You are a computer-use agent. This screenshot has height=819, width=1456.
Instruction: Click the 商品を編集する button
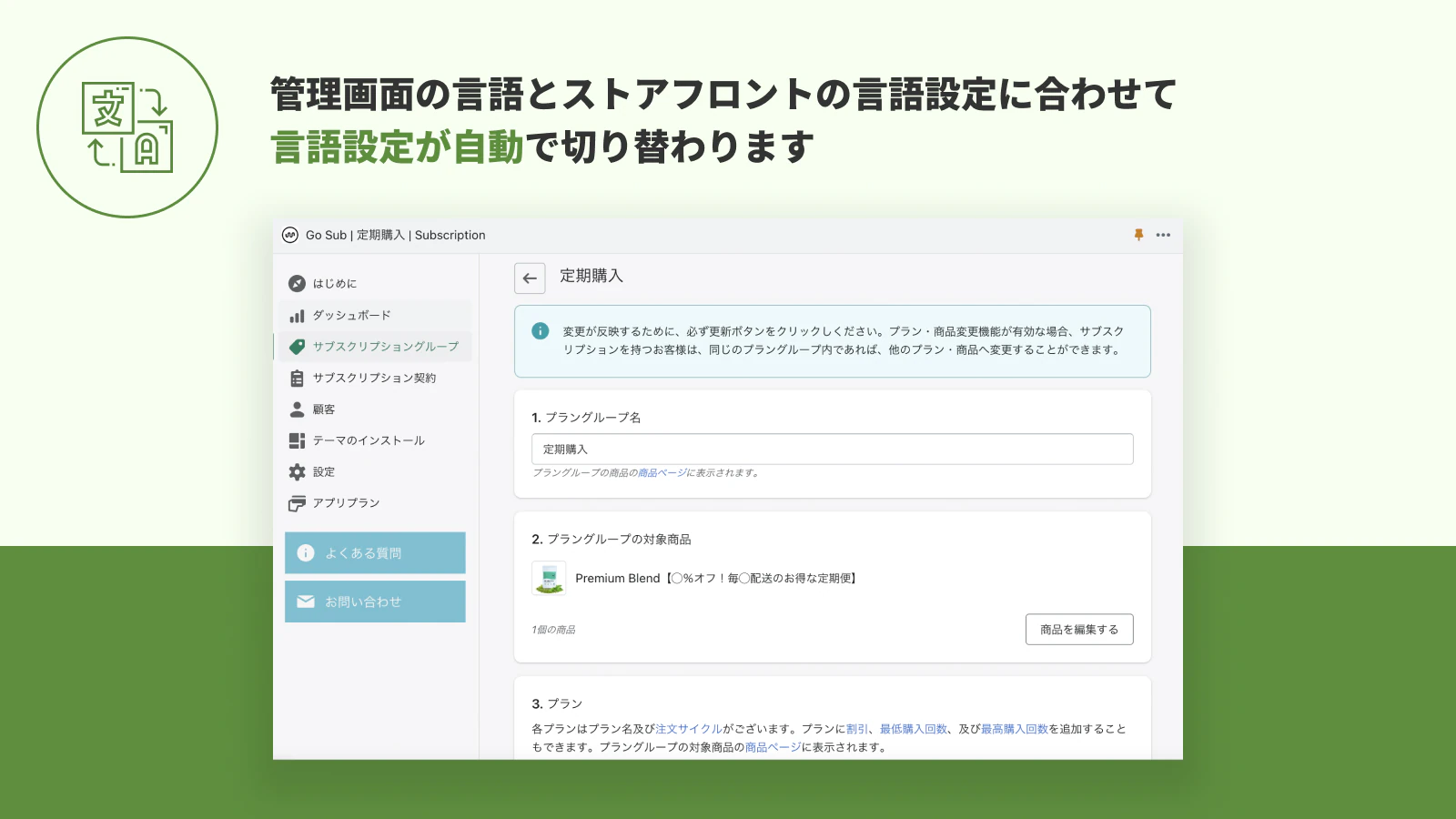point(1079,630)
